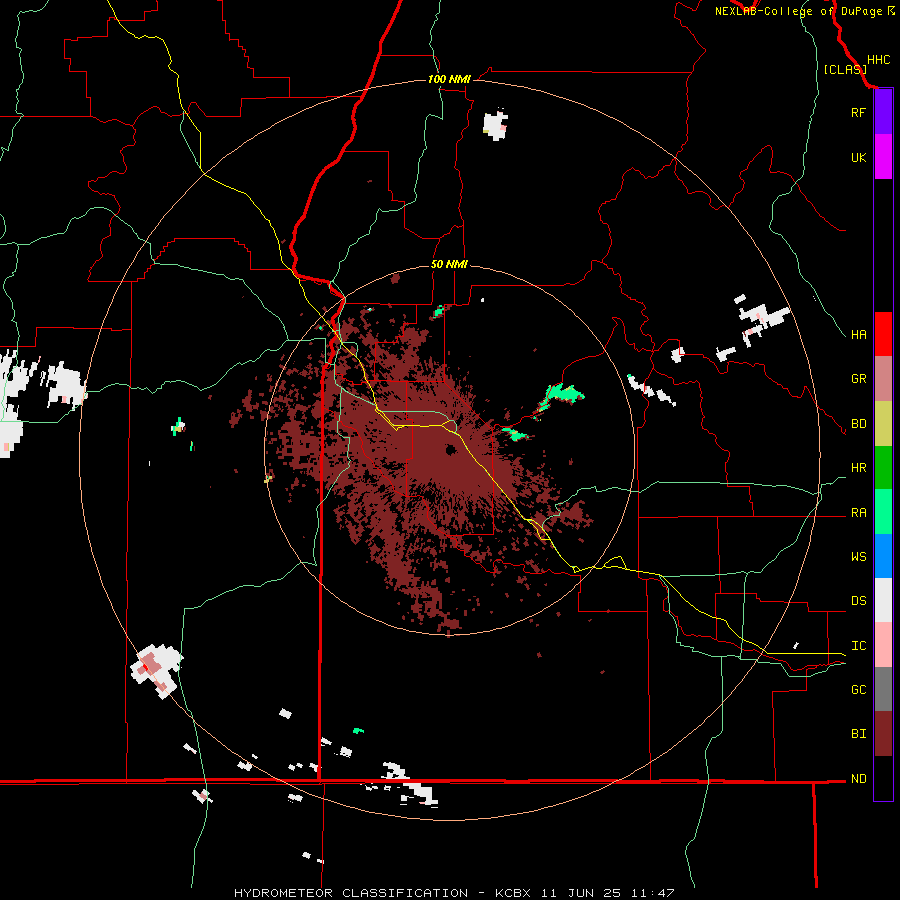Select the GR dusty pink legend swatch
The width and height of the screenshot is (900, 900).
pyautogui.click(x=883, y=378)
